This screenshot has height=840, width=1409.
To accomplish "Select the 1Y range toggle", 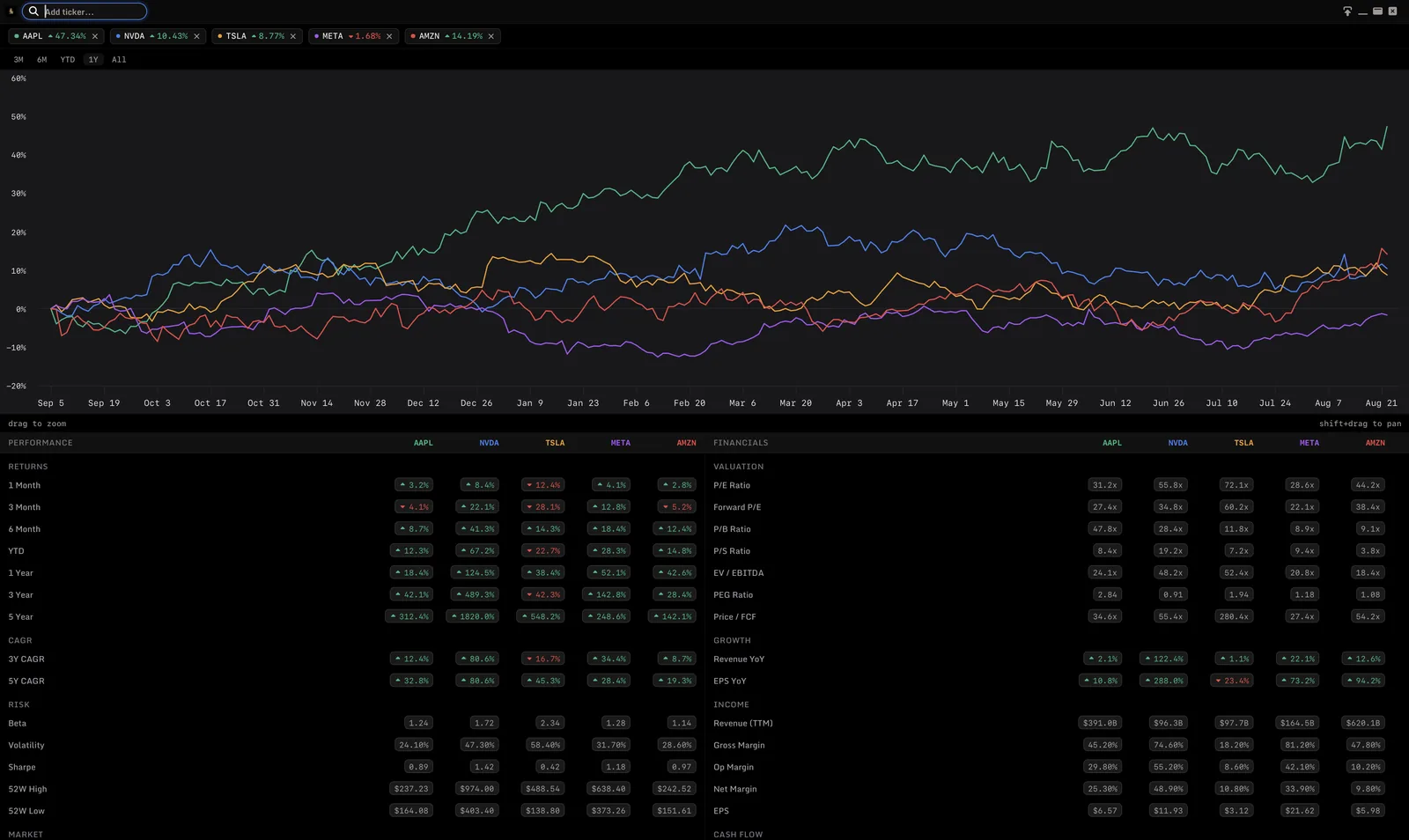I will tap(93, 60).
